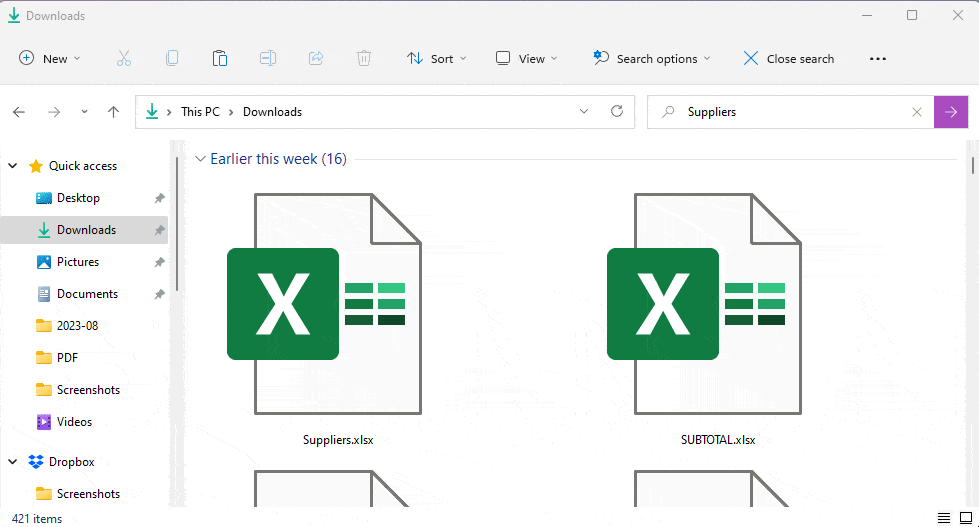
Task: Expand address bar history dropdown
Action: (x=584, y=111)
